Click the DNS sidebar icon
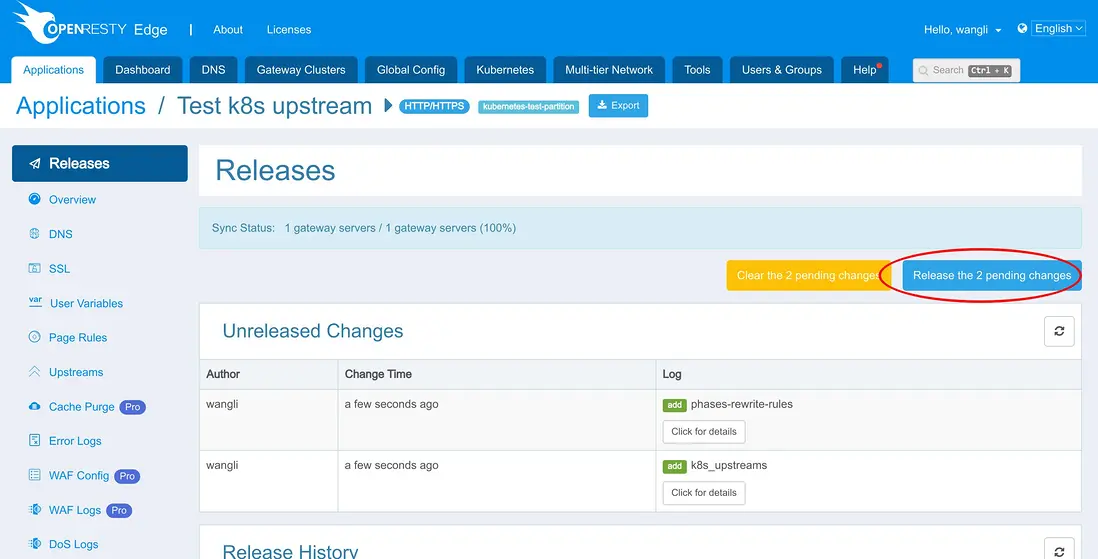This screenshot has width=1098, height=559. click(34, 234)
